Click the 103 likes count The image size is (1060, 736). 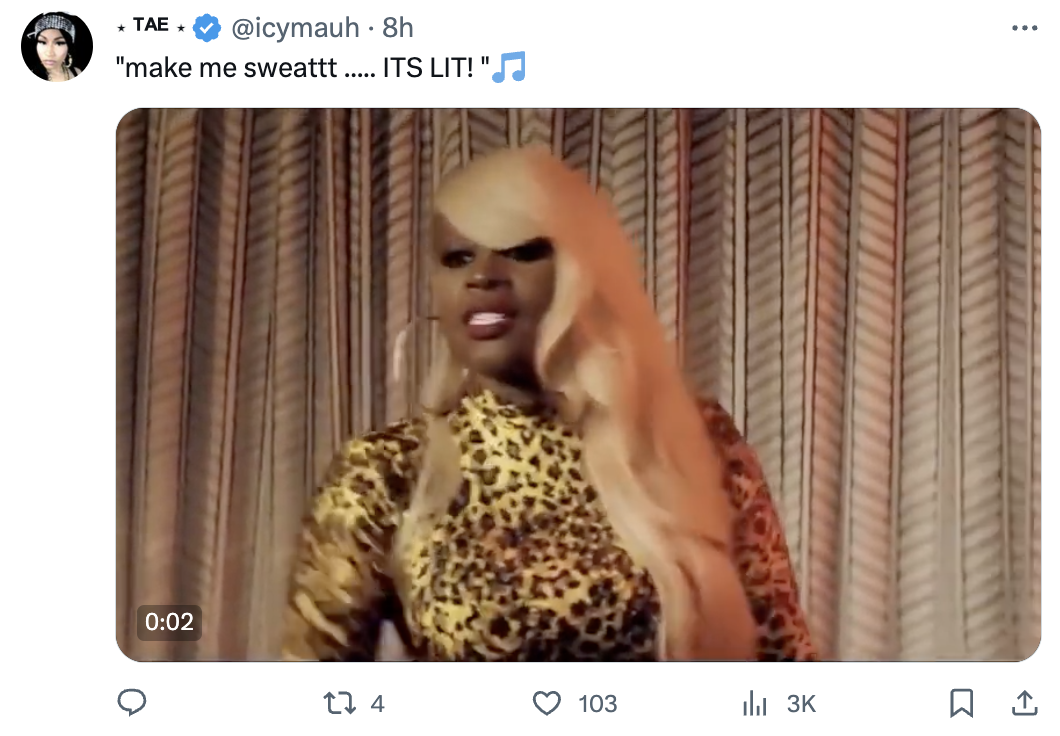tap(598, 704)
